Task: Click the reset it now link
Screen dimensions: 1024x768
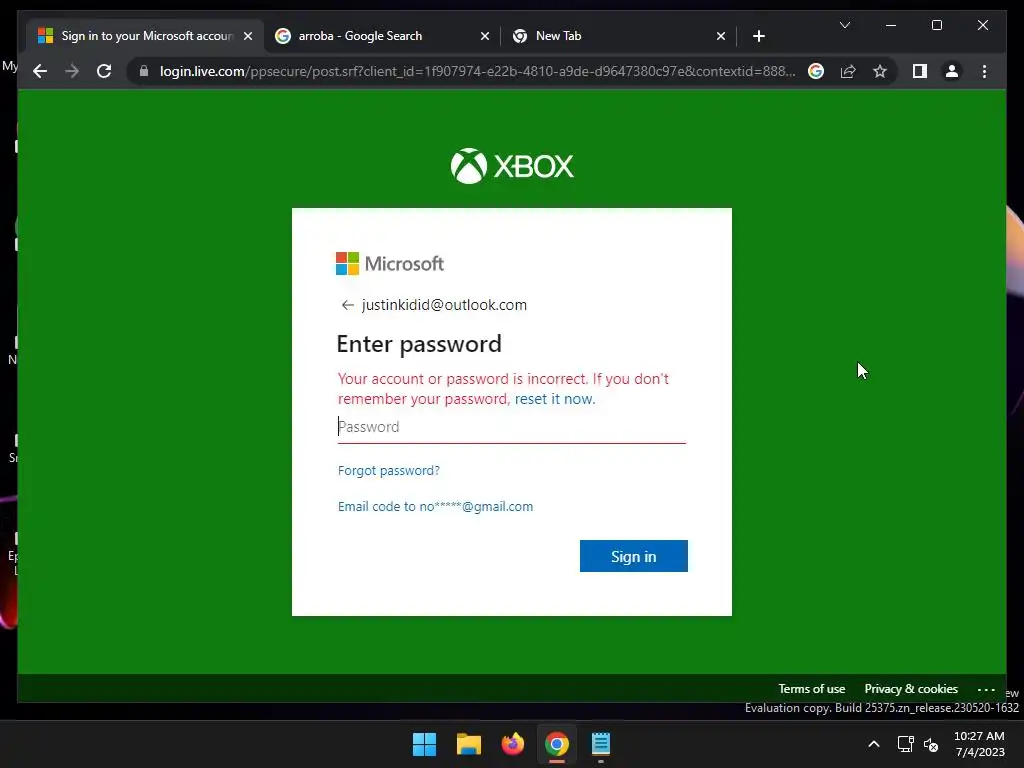Action: 554,399
